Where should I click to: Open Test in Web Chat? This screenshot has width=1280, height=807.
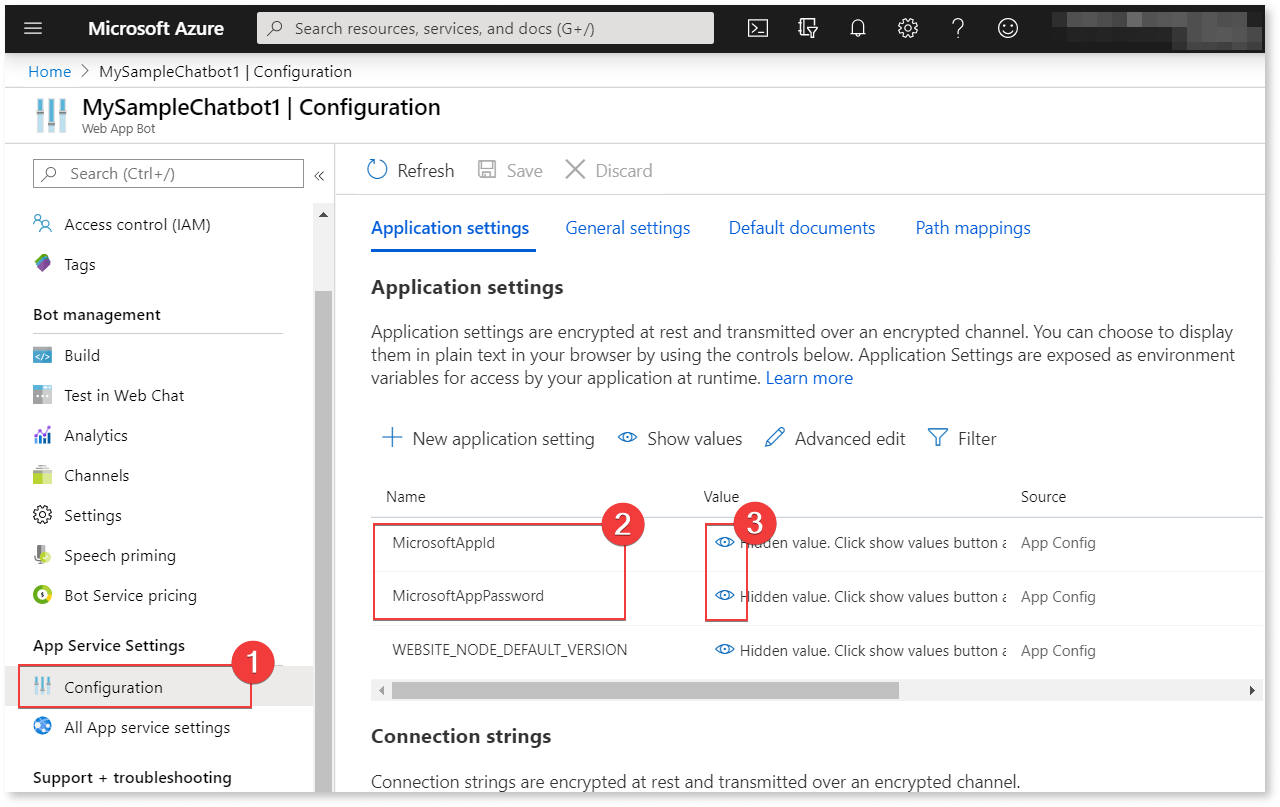click(124, 395)
